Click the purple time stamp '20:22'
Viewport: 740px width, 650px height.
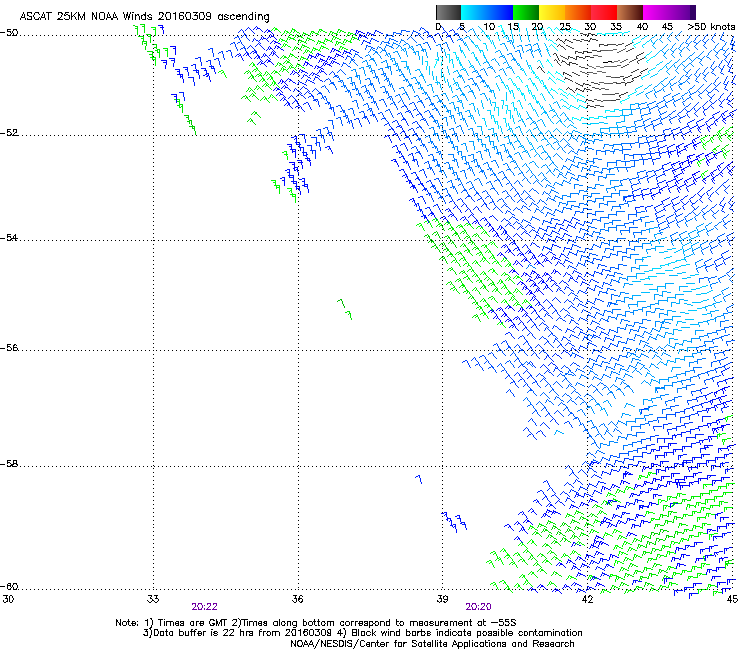(204, 607)
